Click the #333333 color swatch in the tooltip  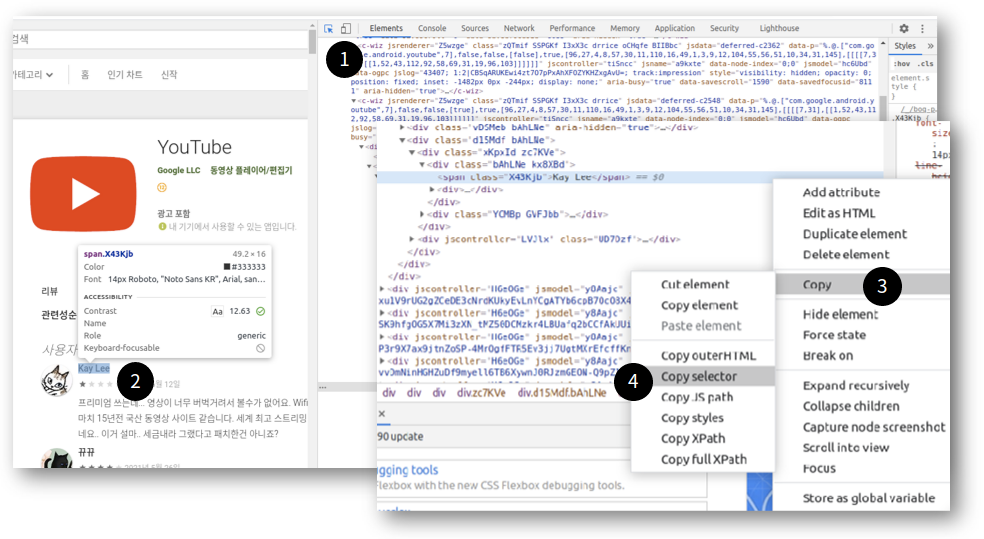[227, 267]
